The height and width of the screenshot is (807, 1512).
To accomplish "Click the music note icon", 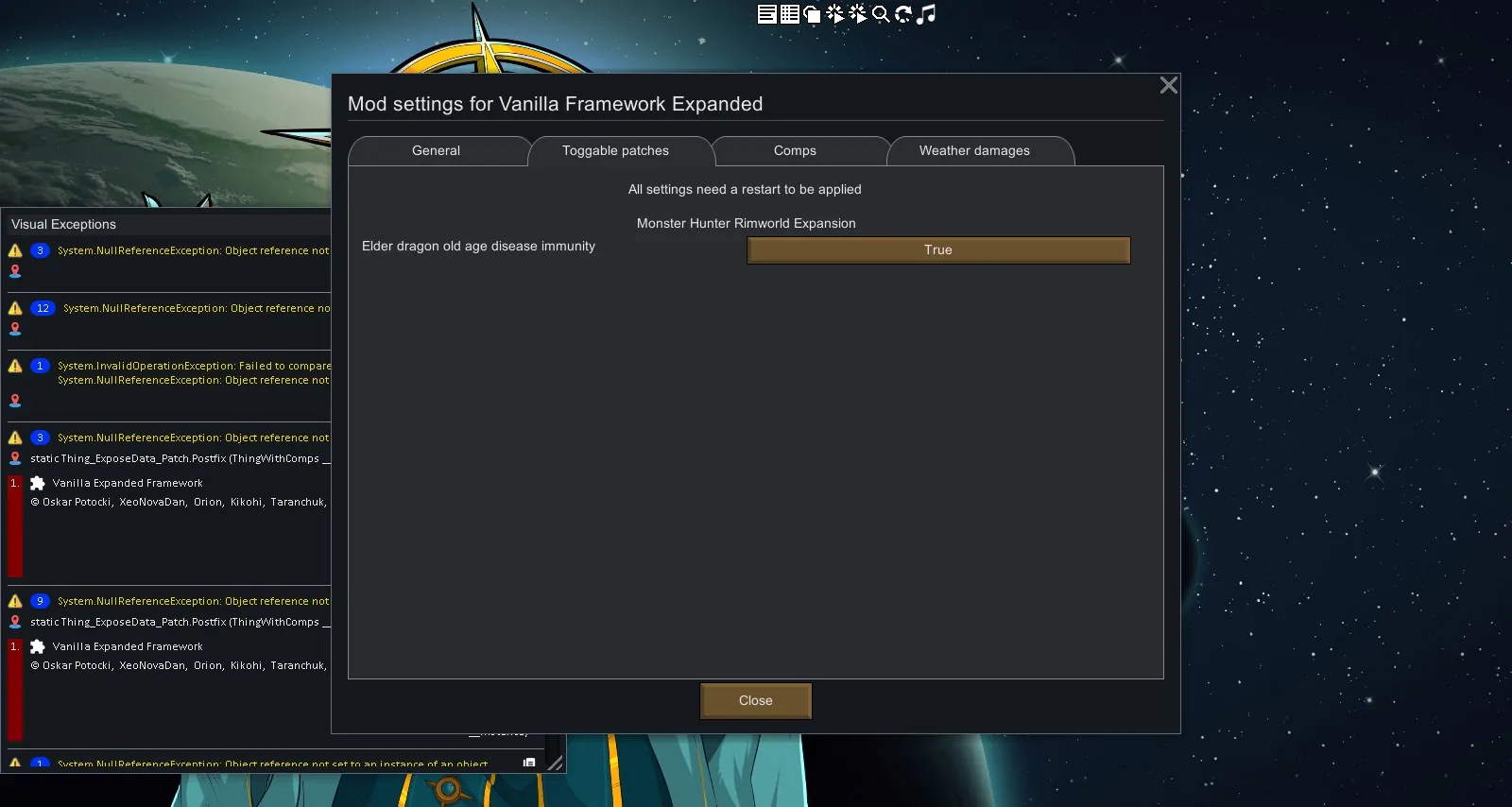I will [927, 14].
